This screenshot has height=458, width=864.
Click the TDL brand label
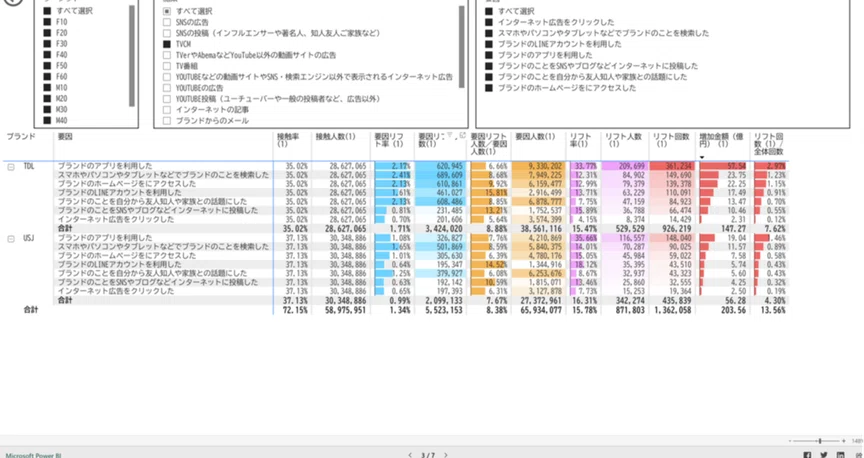coord(29,166)
